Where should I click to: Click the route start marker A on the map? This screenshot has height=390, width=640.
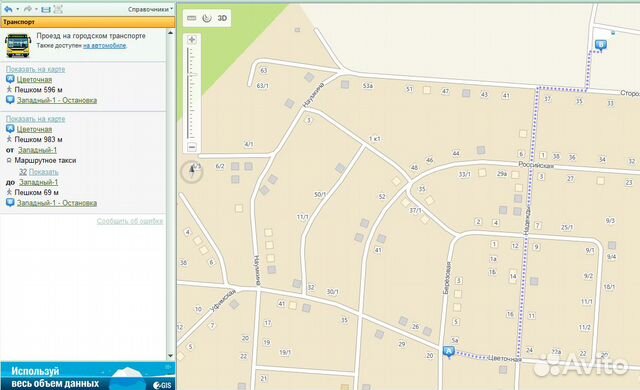pyautogui.click(x=449, y=351)
